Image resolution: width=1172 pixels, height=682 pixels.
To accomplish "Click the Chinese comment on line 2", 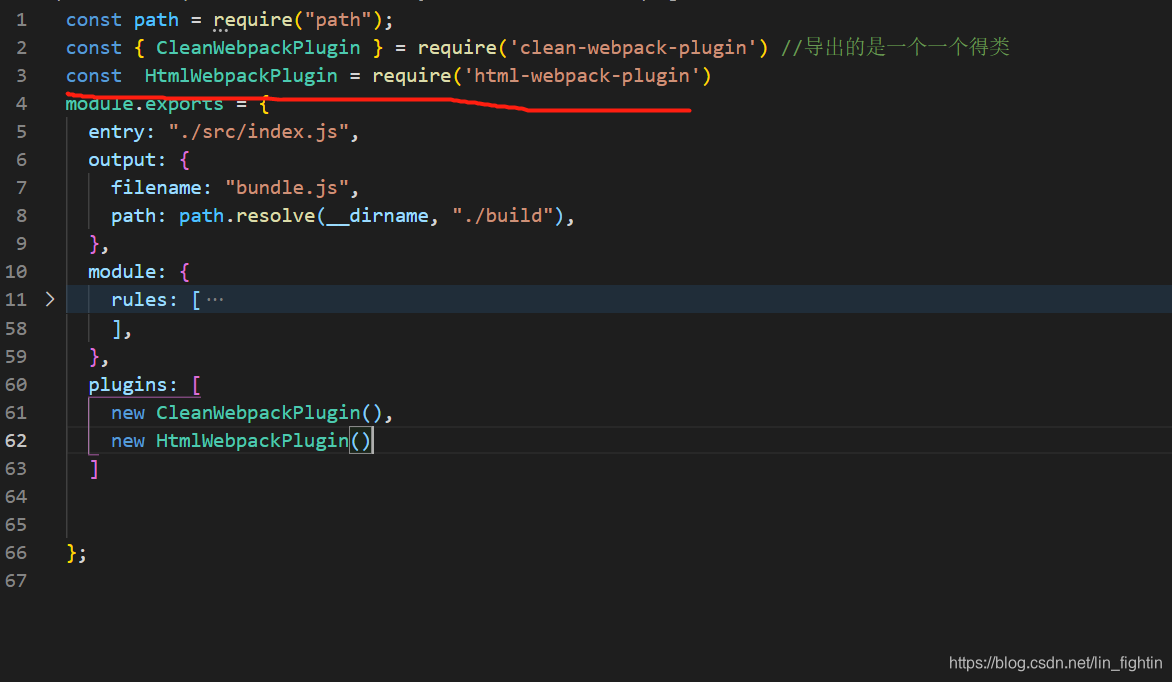I will coord(895,48).
